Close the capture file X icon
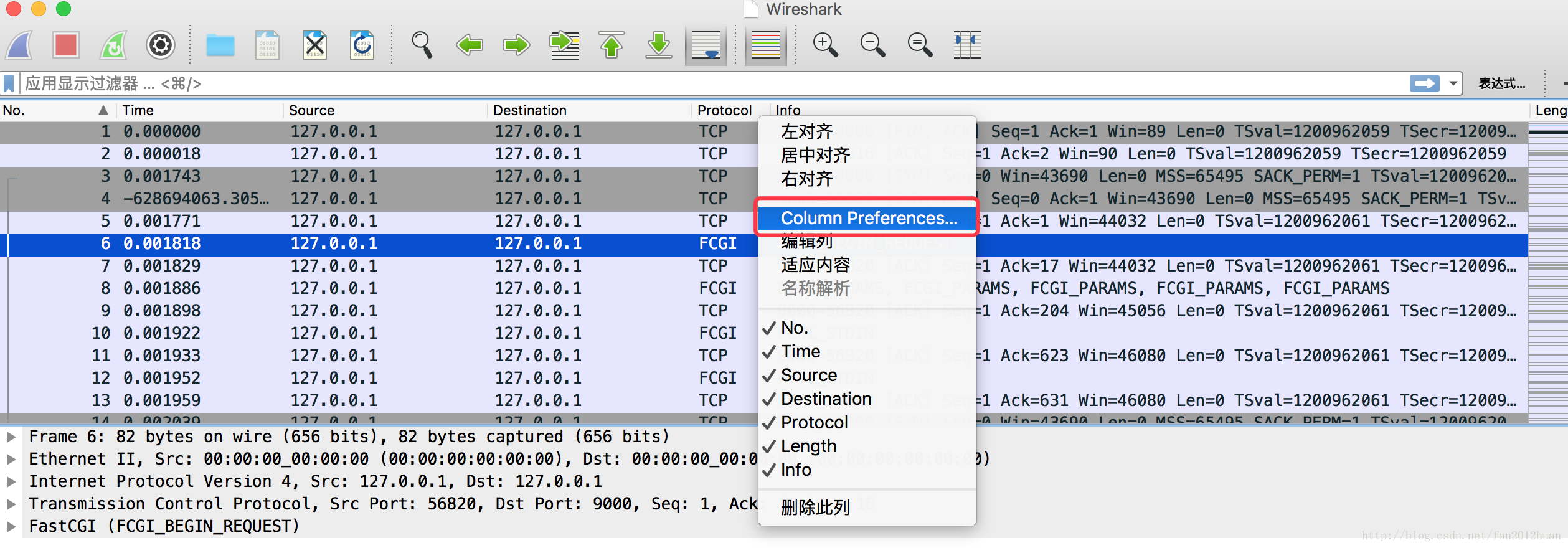The width and height of the screenshot is (1568, 548). click(315, 45)
